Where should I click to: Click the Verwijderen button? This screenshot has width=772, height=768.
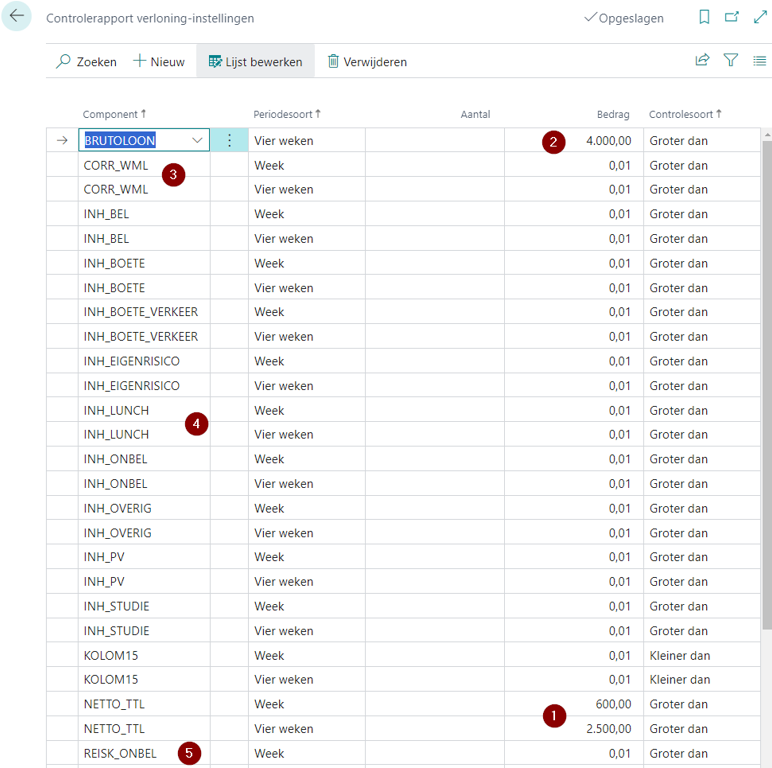(x=366, y=62)
